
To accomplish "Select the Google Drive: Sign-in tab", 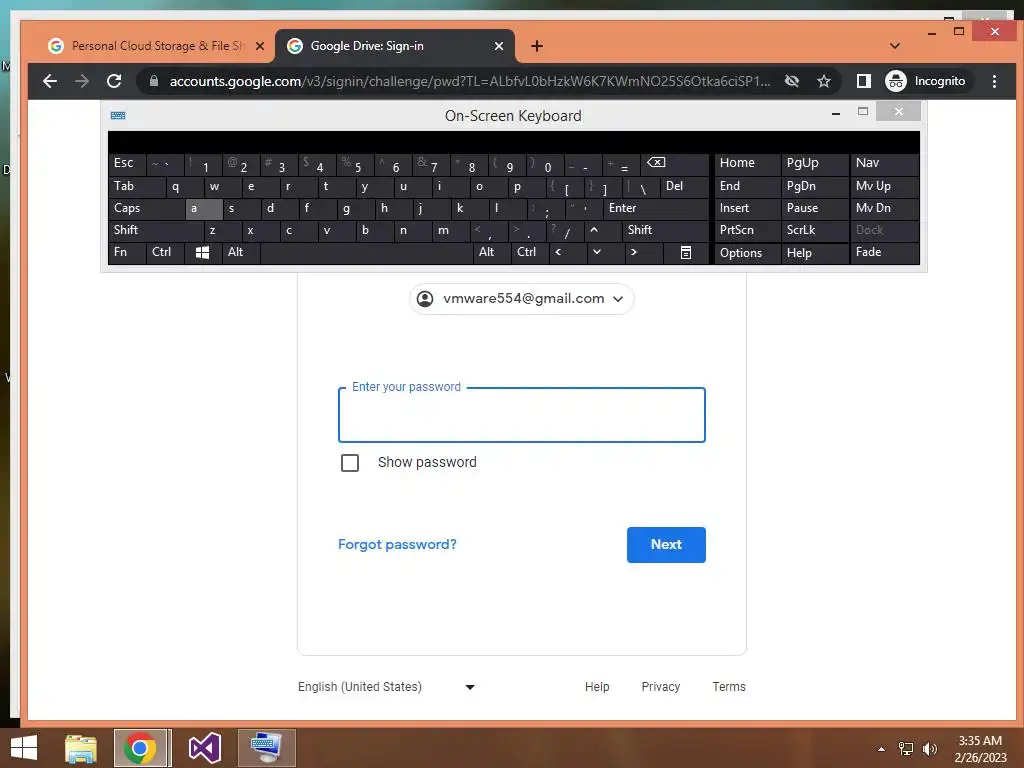I will (x=395, y=46).
